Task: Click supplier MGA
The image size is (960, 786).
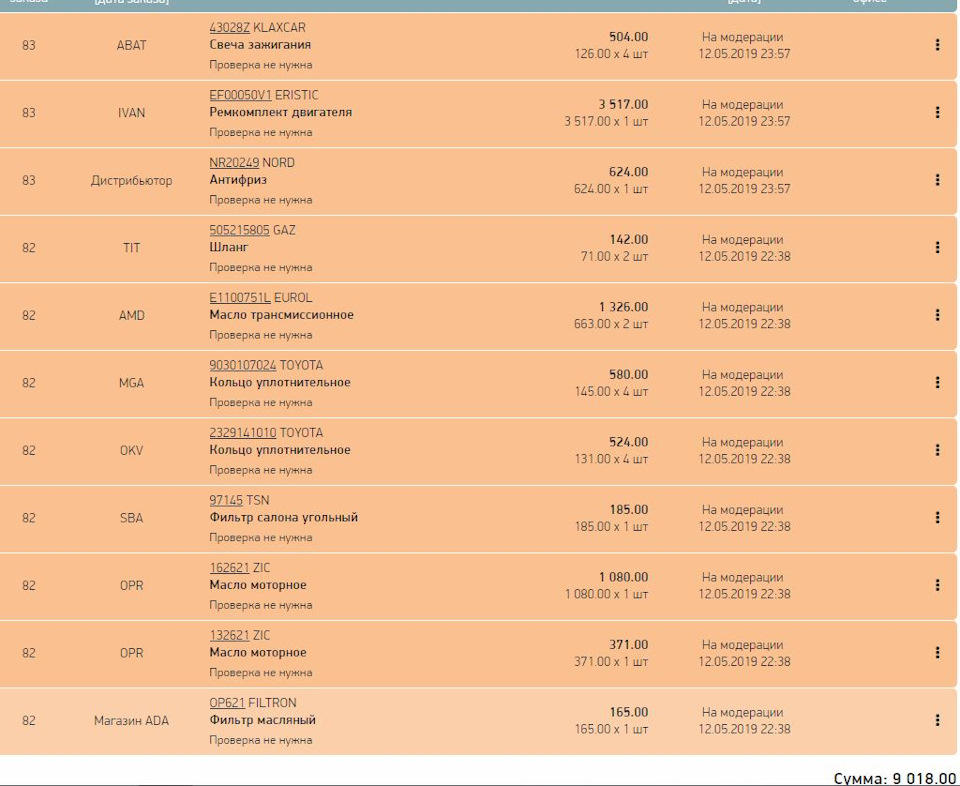Action: pyautogui.click(x=131, y=383)
